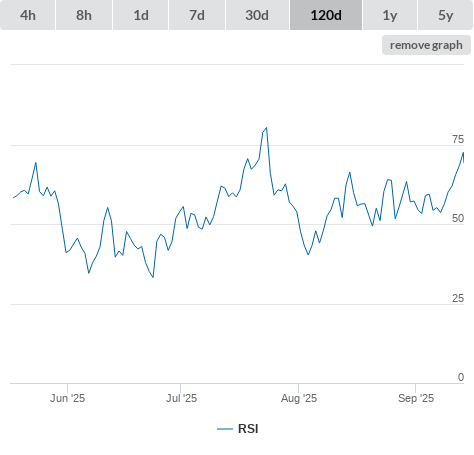This screenshot has width=474, height=455.
Task: Click the RSI peak above 75 in late July
Action: [266, 128]
